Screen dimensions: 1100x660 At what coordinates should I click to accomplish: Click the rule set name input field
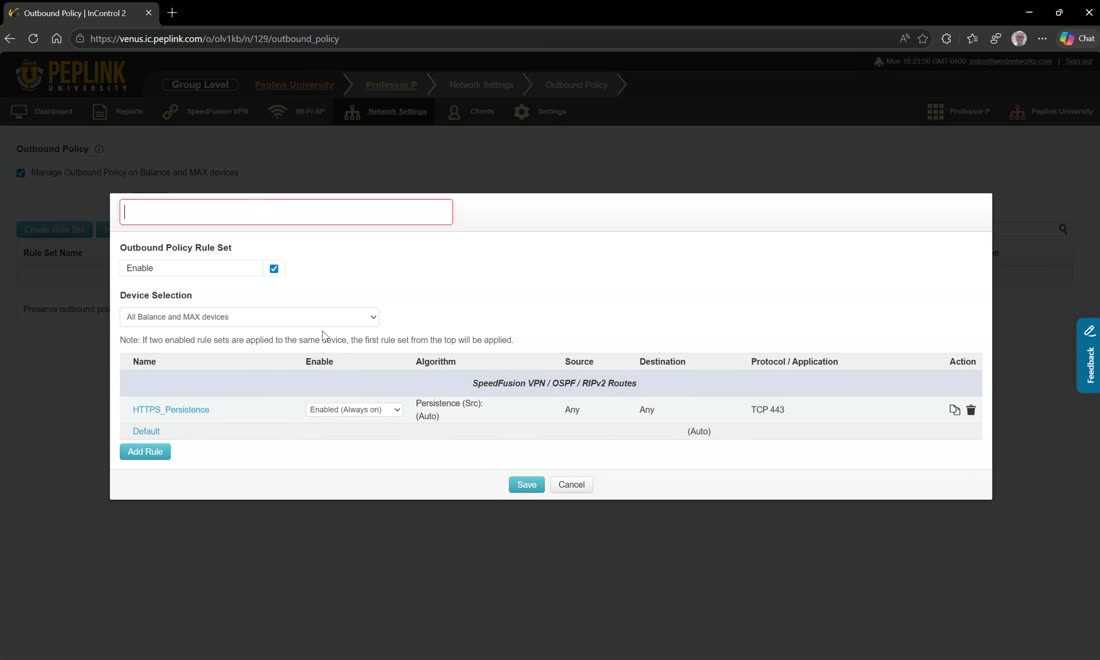point(286,212)
